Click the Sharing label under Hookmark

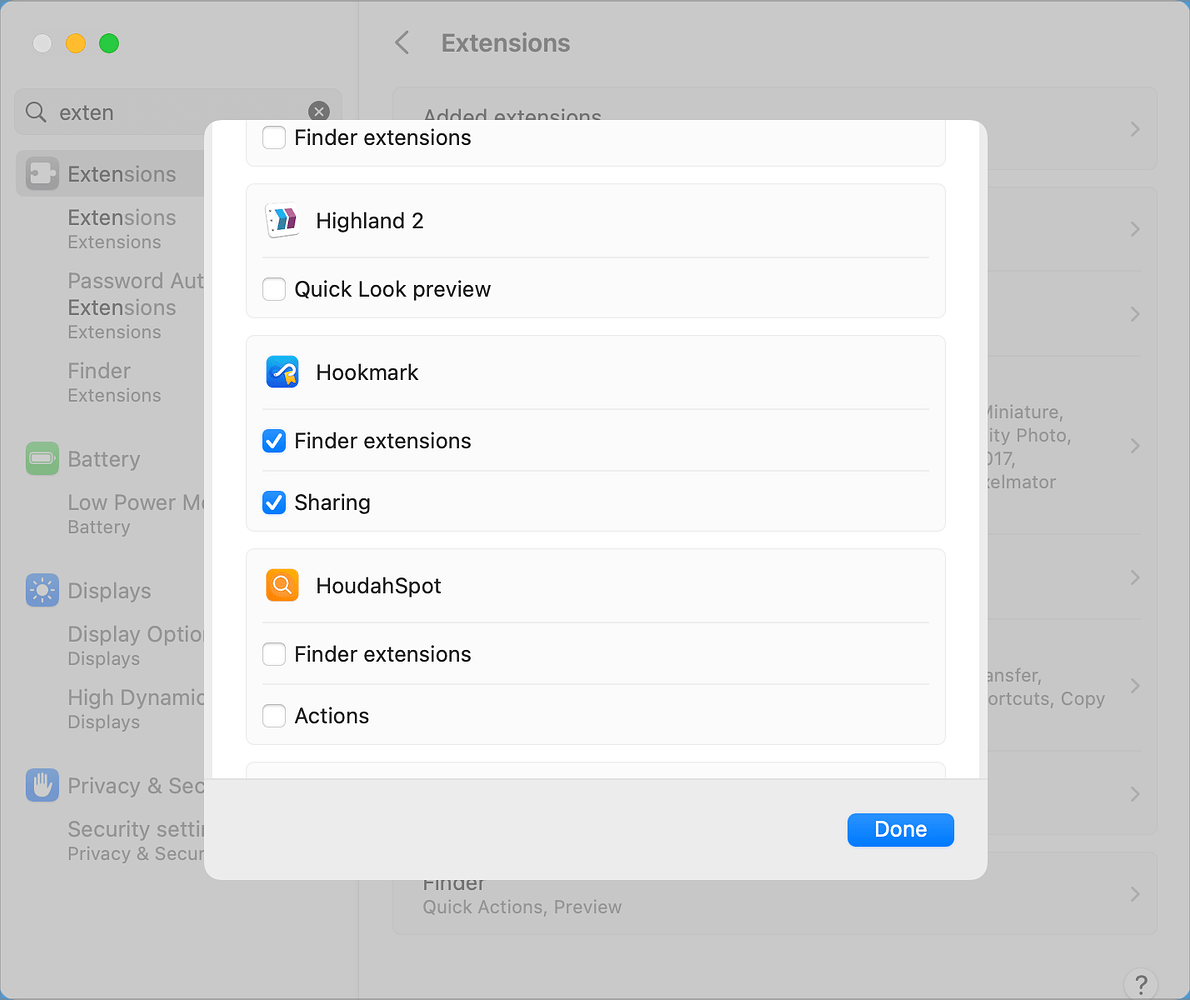pos(332,502)
